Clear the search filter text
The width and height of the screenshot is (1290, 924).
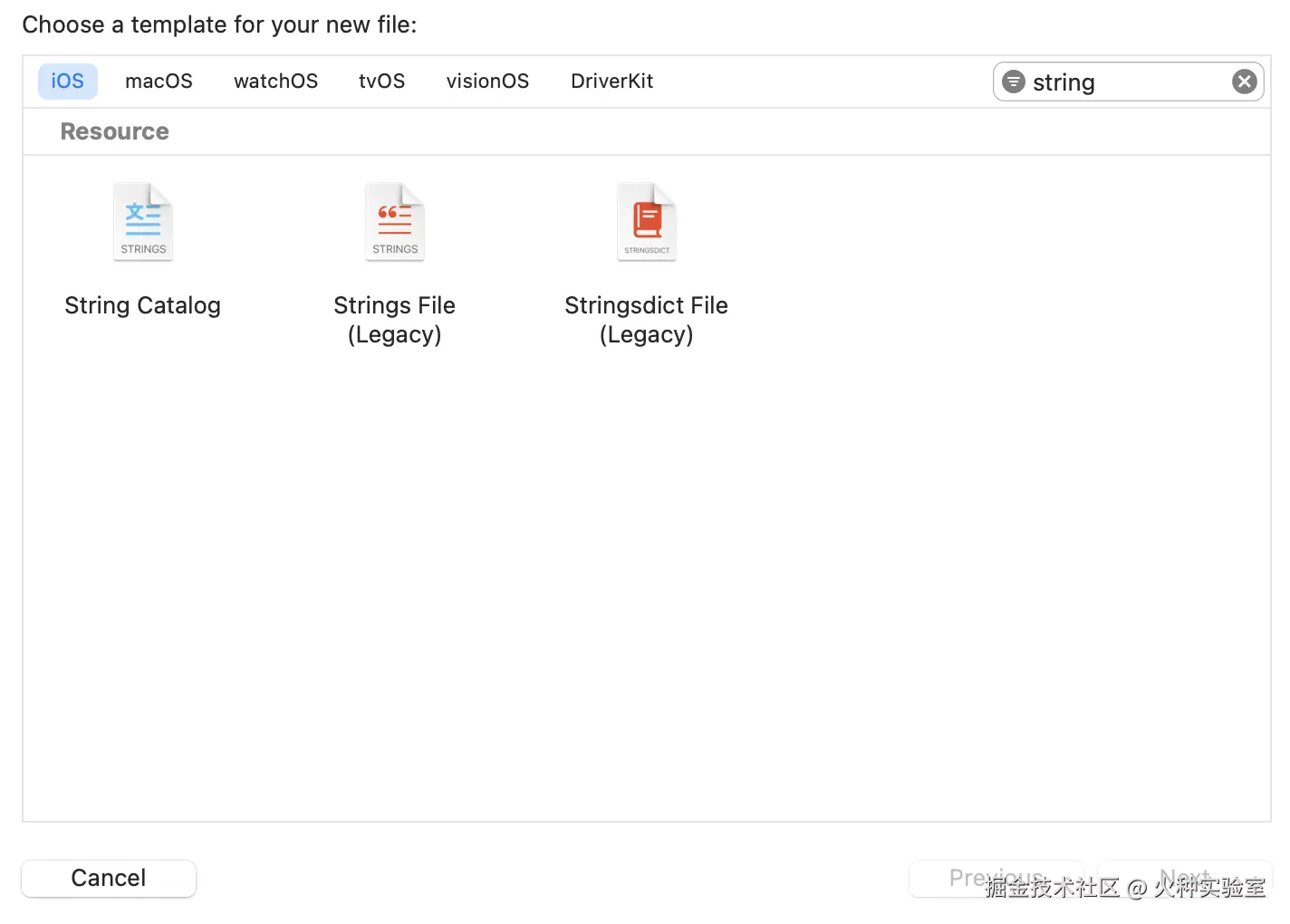coord(1244,82)
